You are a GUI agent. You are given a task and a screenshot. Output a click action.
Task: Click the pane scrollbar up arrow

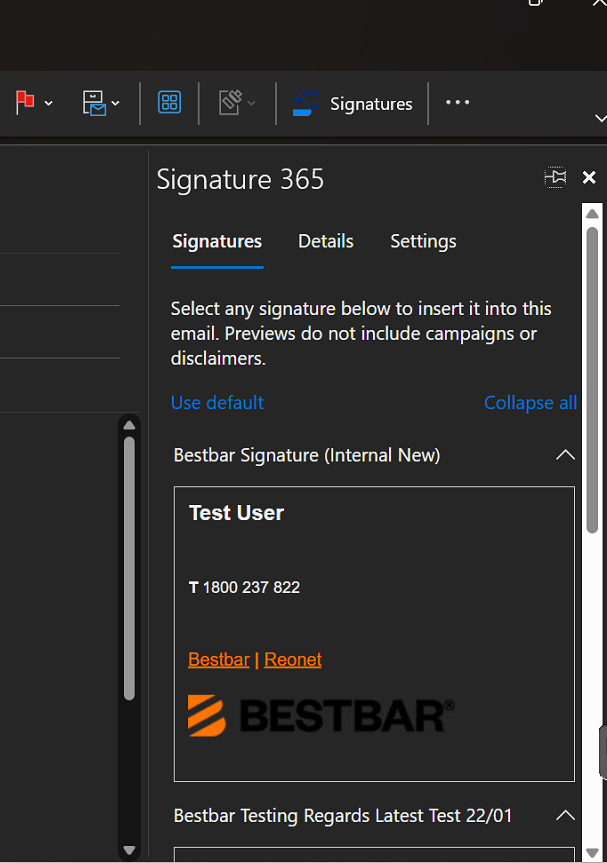(592, 214)
